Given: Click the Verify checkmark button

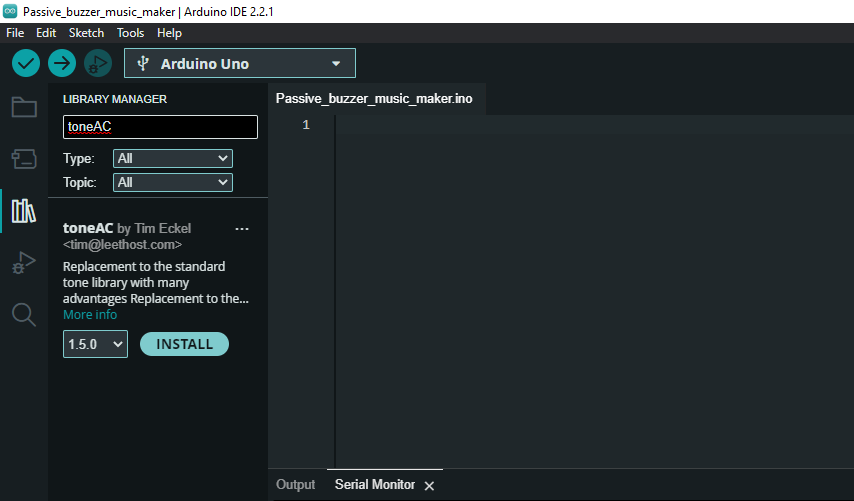Looking at the screenshot, I should pos(26,63).
